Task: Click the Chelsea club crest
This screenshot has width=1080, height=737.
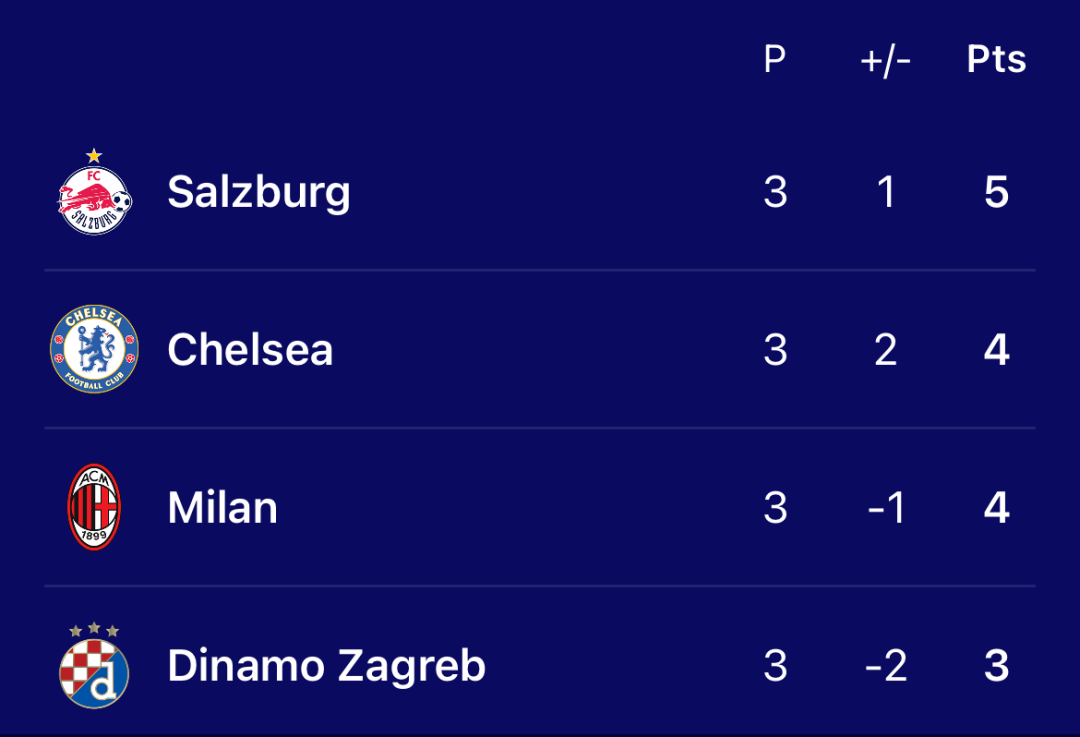Action: click(94, 349)
